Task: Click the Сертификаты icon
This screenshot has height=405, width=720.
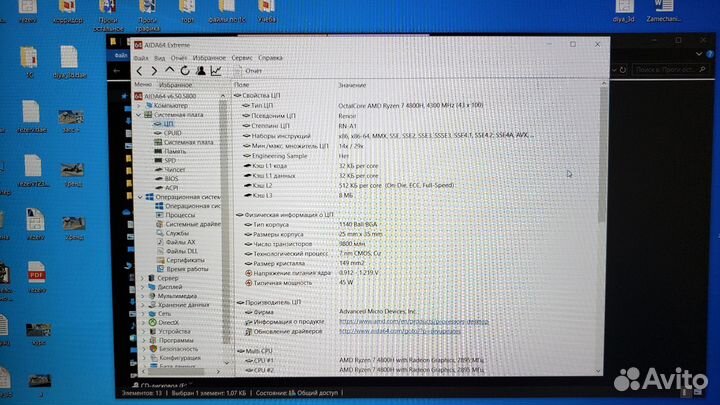Action: coord(160,260)
